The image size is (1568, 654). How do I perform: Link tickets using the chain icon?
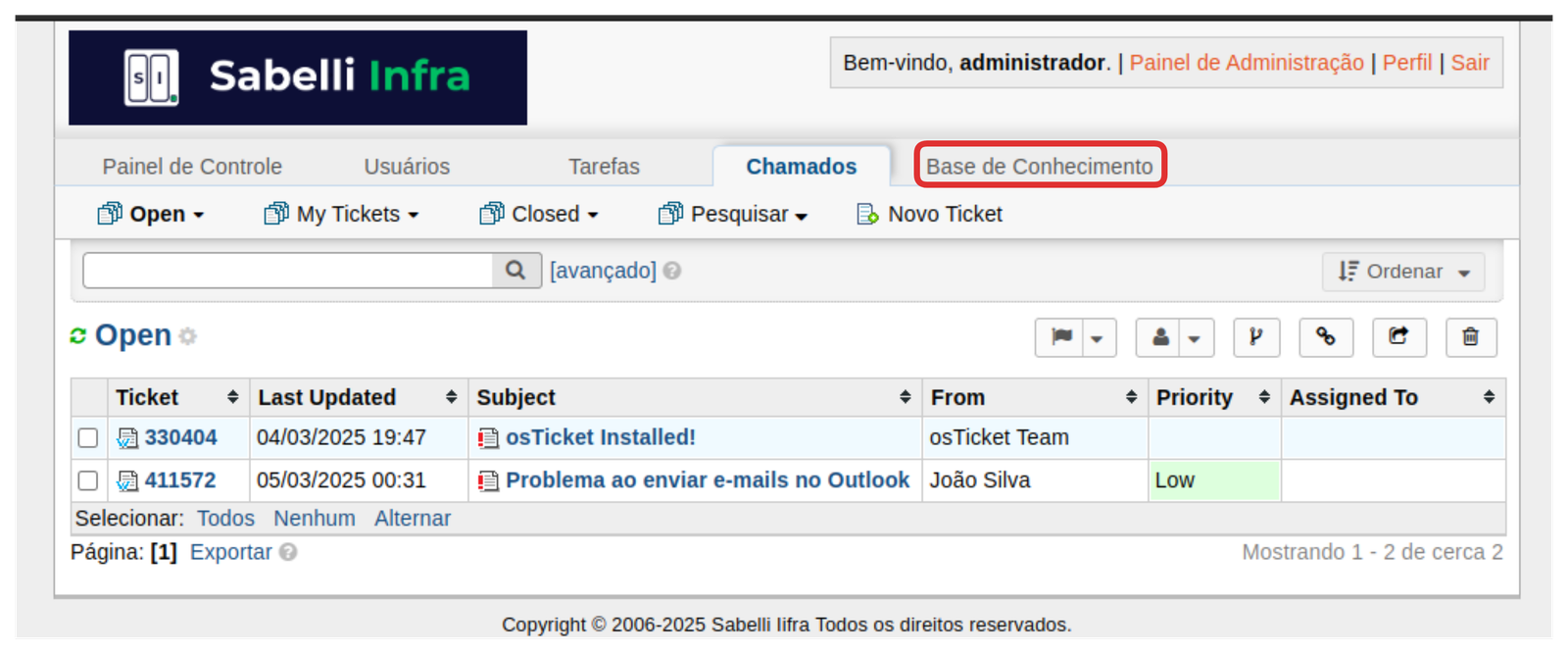[1327, 337]
